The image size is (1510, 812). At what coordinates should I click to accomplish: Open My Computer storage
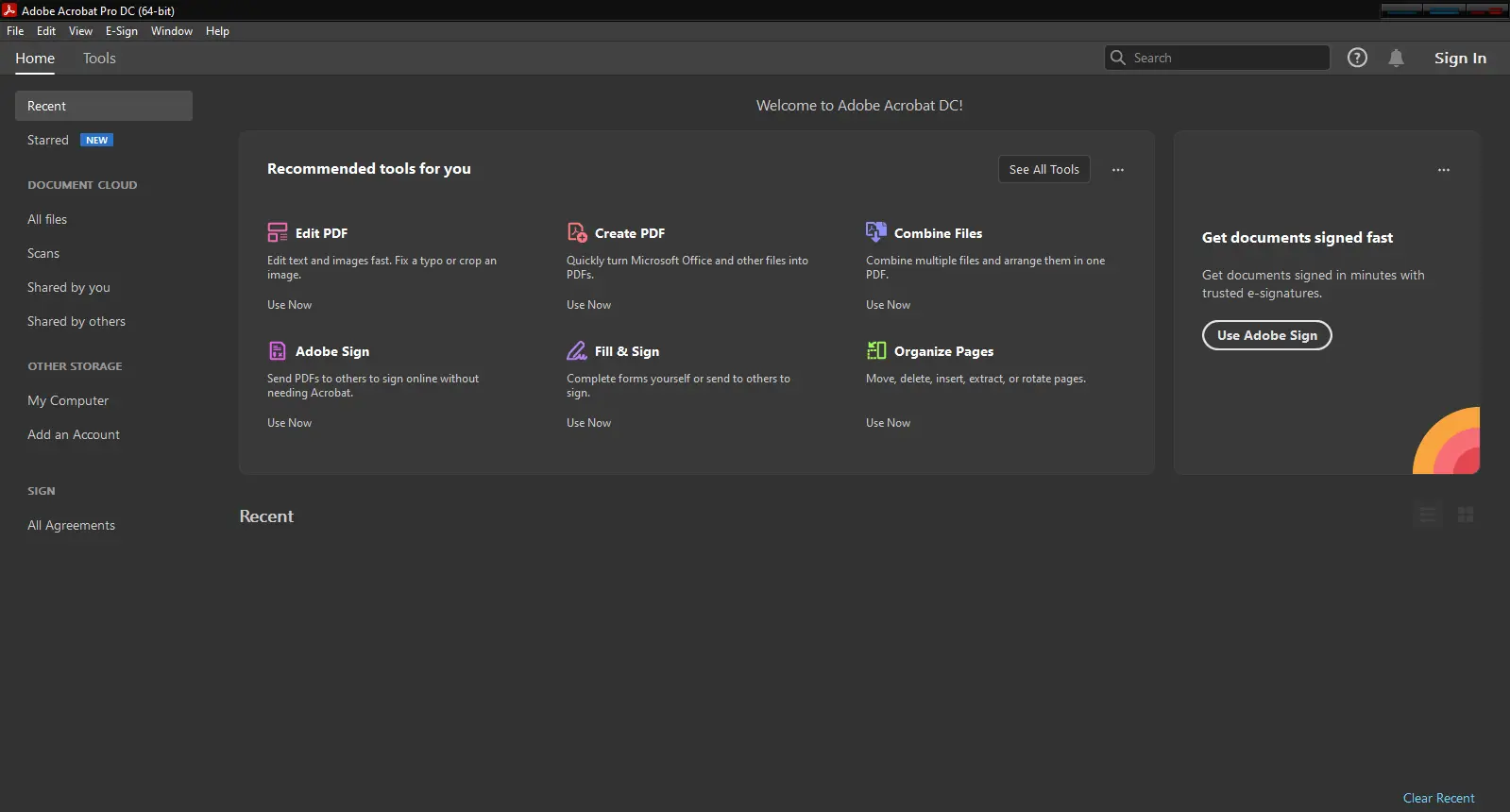click(68, 400)
